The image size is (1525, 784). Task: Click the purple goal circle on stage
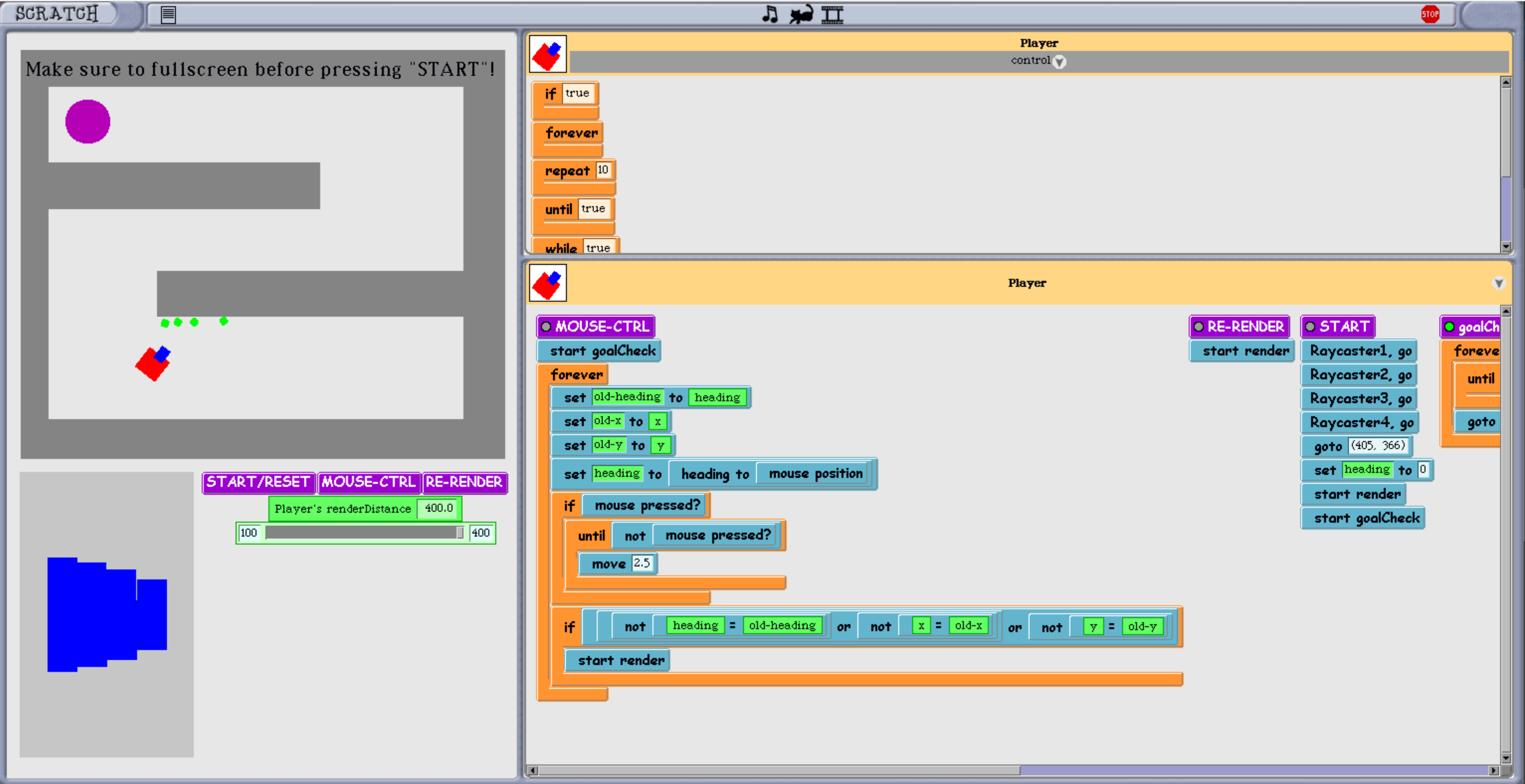[x=88, y=121]
